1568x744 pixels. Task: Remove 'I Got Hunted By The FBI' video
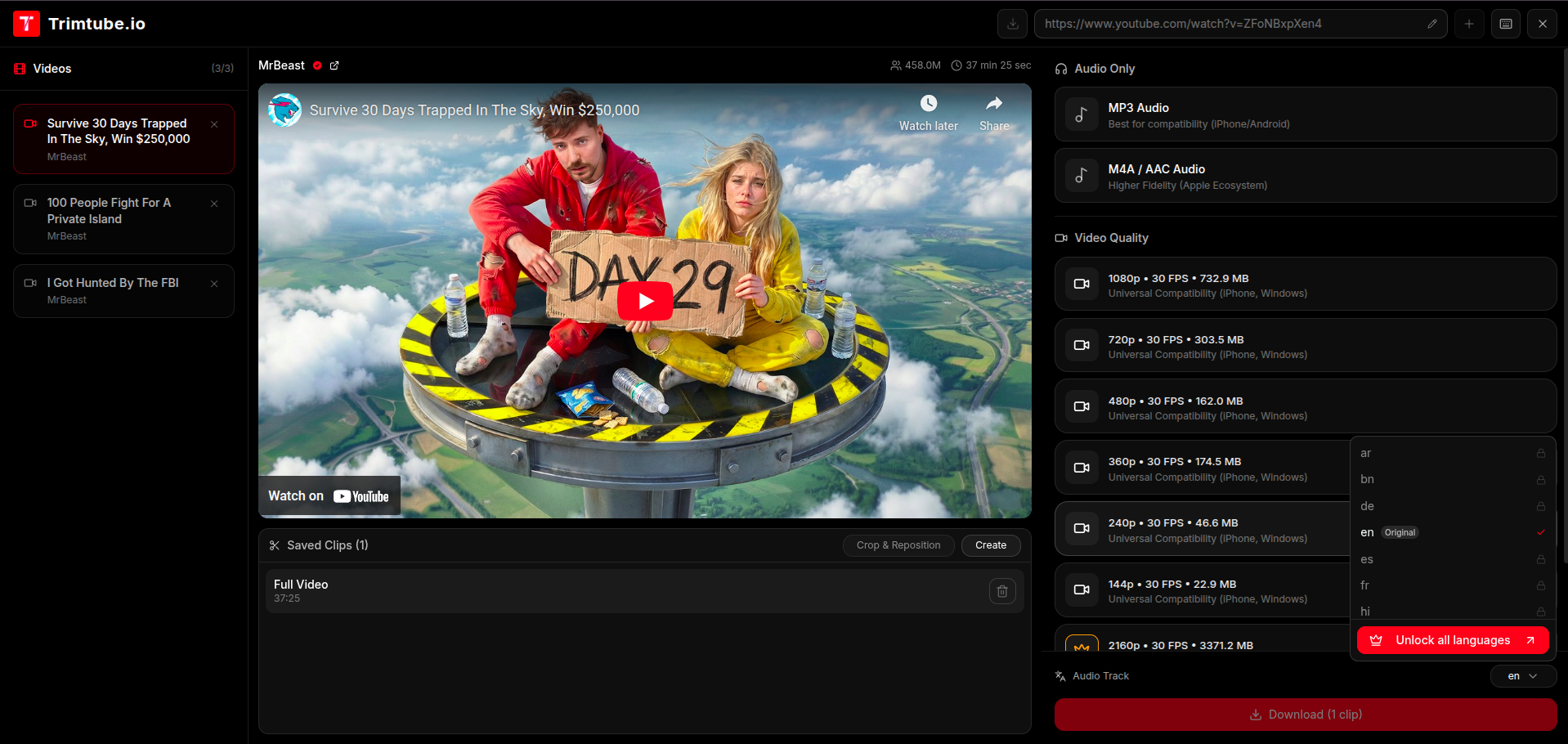(214, 284)
